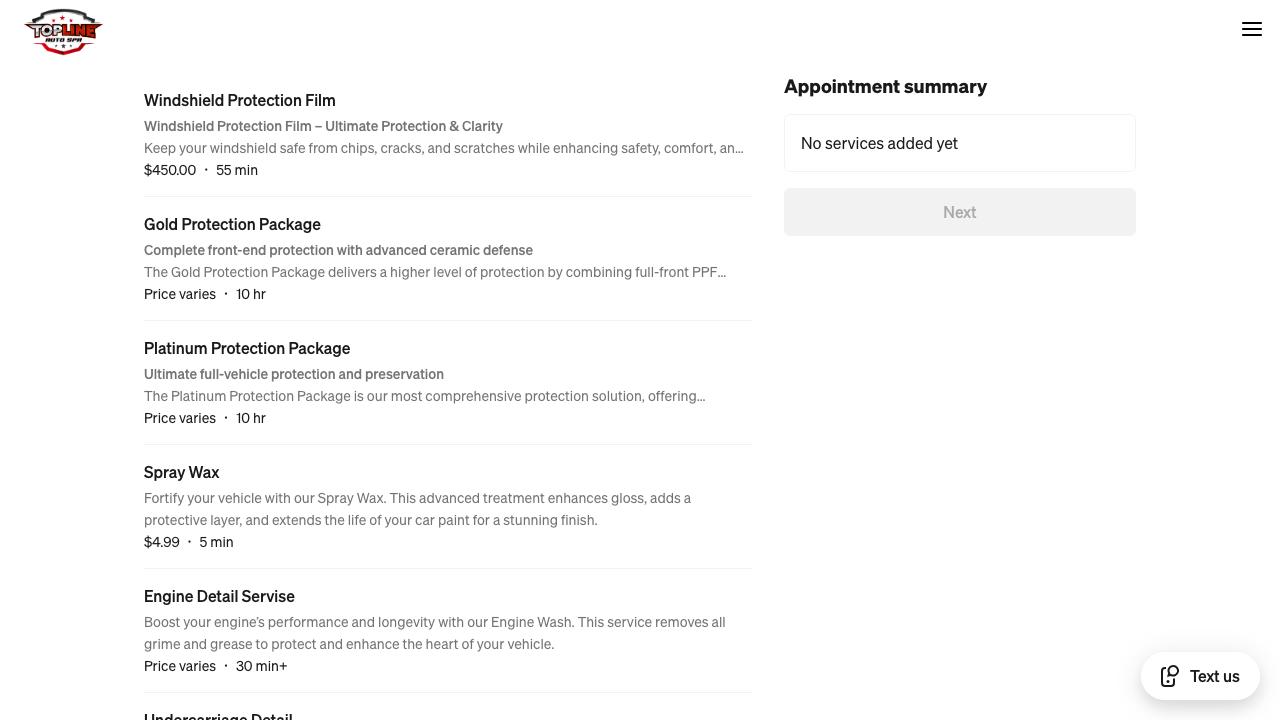Select the Windshield Protection Film service
Screen dimensions: 1280x720
[x=240, y=100]
